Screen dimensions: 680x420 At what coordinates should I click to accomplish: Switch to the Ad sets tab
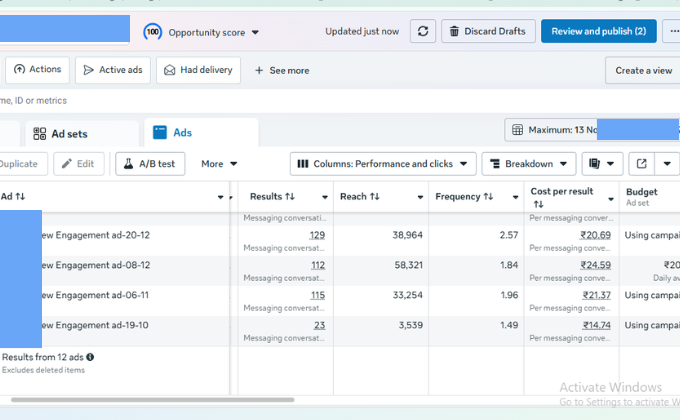68,133
